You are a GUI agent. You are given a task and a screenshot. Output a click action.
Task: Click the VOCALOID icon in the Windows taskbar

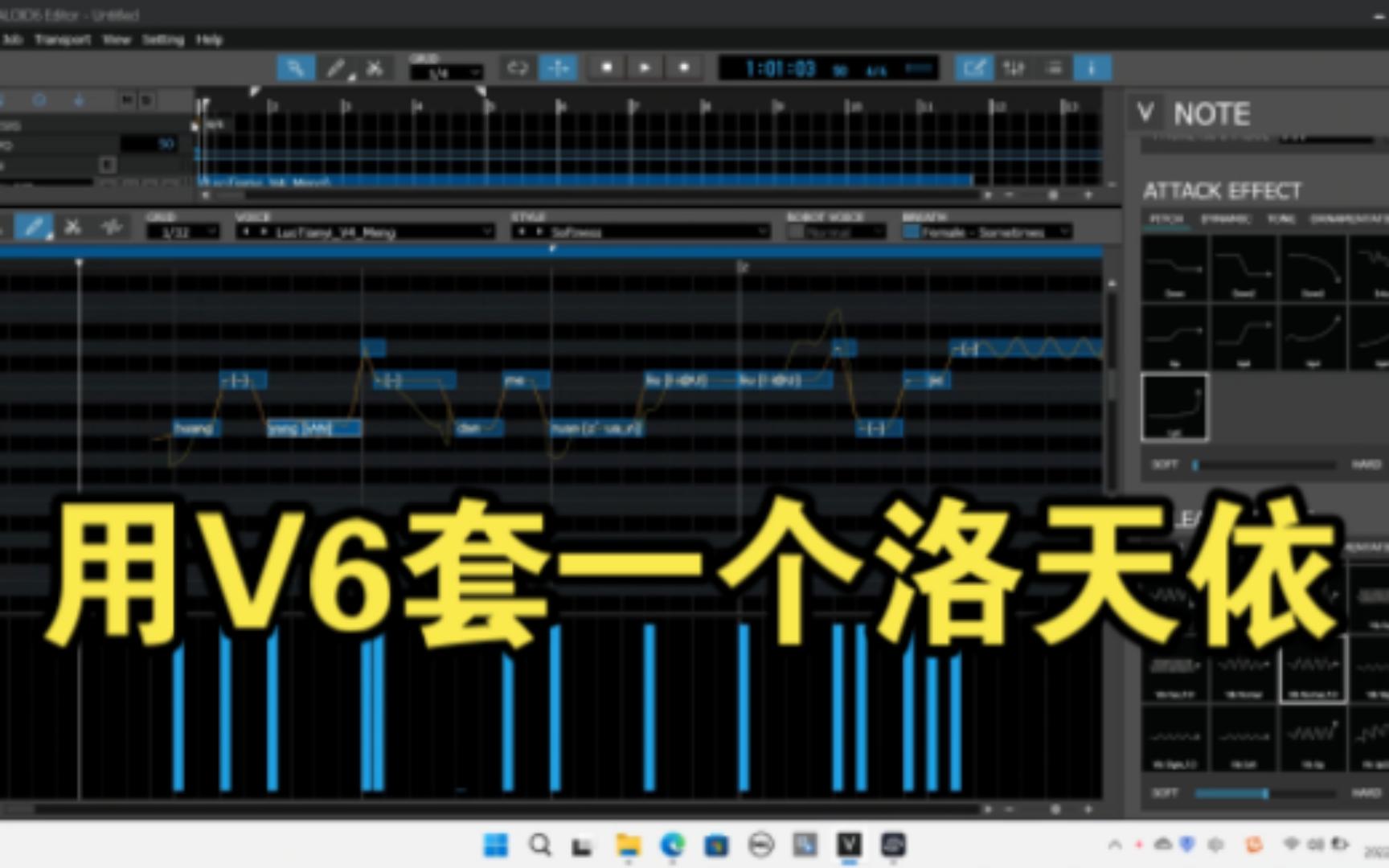850,846
